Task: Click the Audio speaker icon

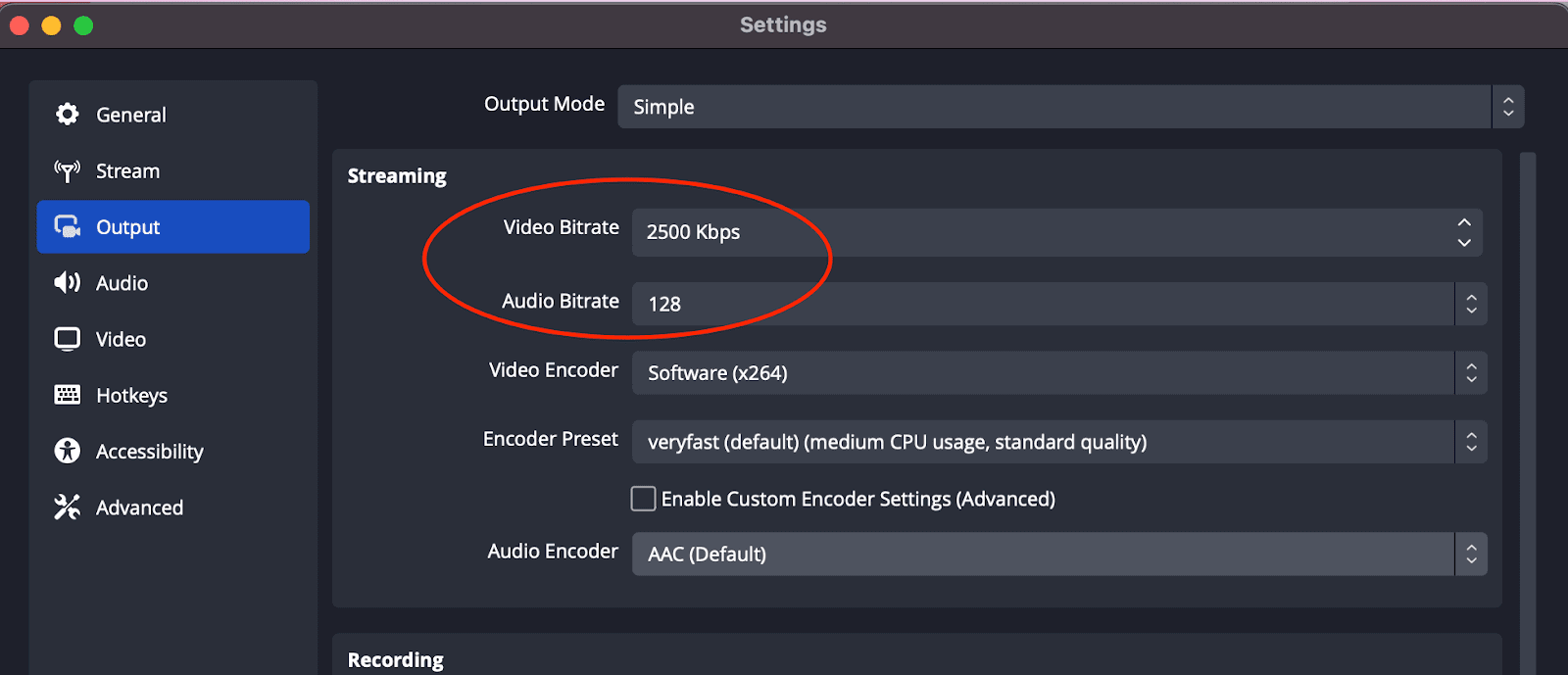Action: coord(67,283)
